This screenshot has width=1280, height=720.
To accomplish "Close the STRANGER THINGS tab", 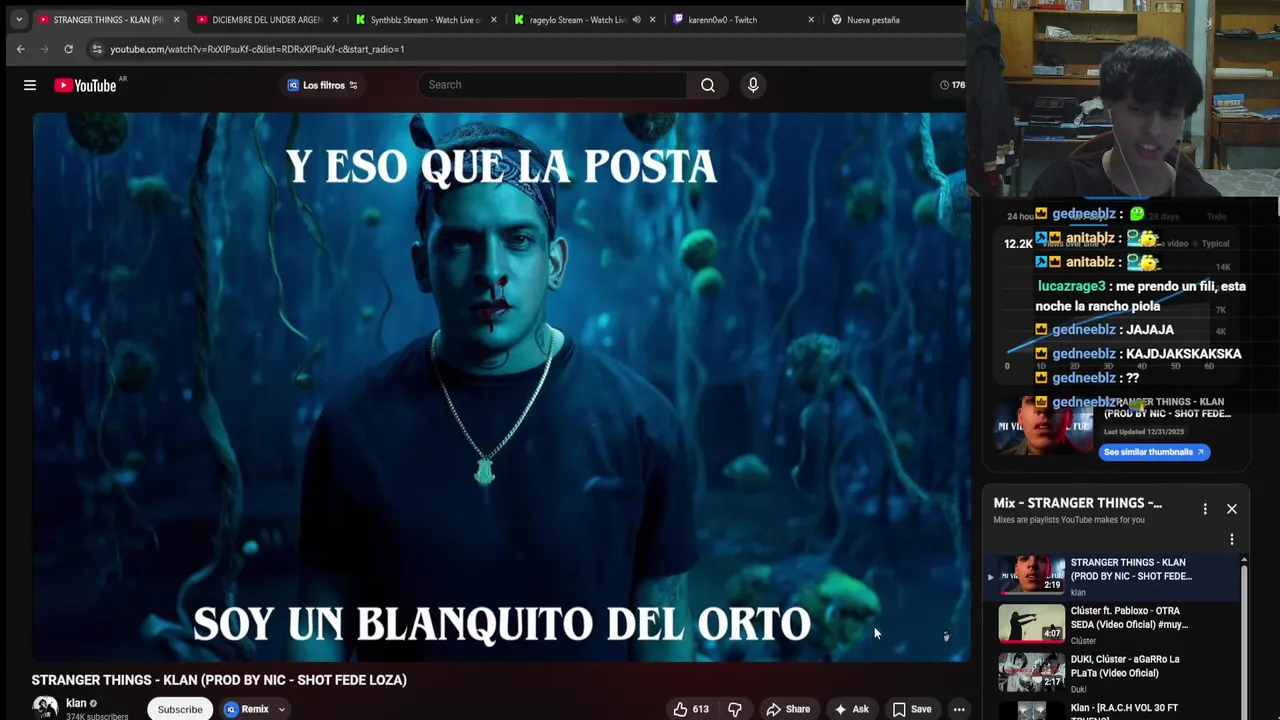I will click(x=176, y=20).
